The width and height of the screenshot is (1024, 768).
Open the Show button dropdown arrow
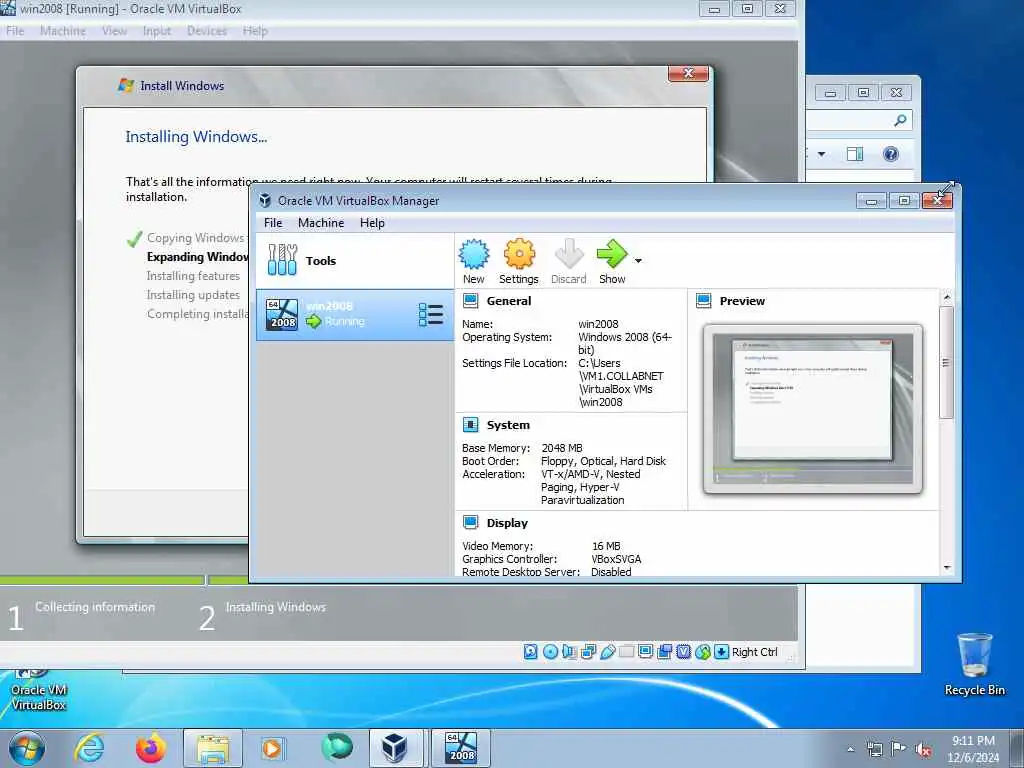click(x=638, y=261)
